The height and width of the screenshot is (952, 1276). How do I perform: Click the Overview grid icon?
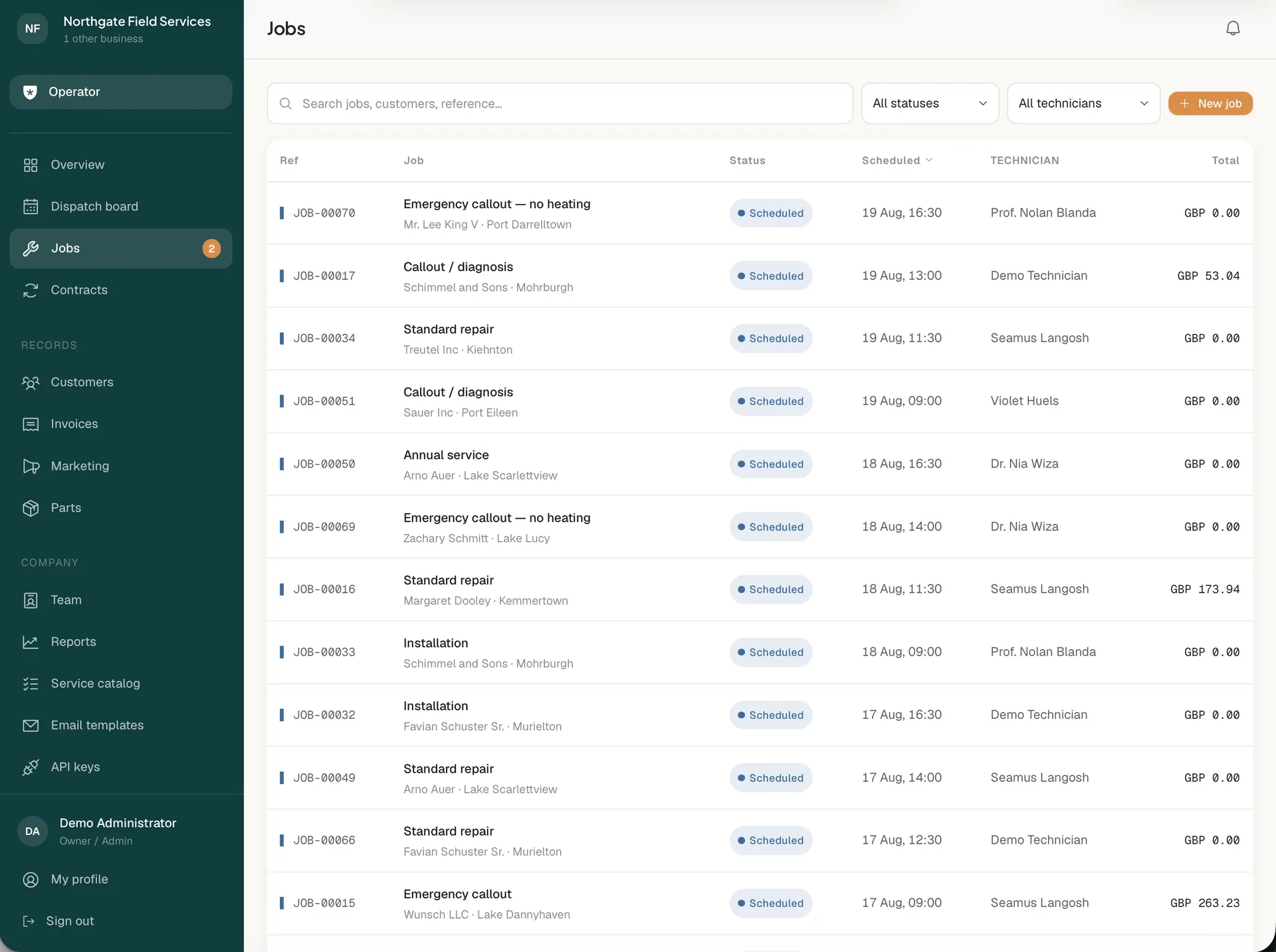tap(31, 165)
